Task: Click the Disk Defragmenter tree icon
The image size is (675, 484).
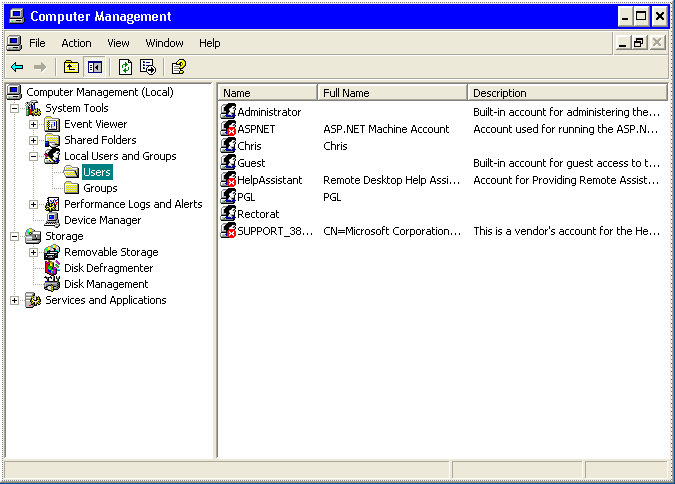Action: 52,268
